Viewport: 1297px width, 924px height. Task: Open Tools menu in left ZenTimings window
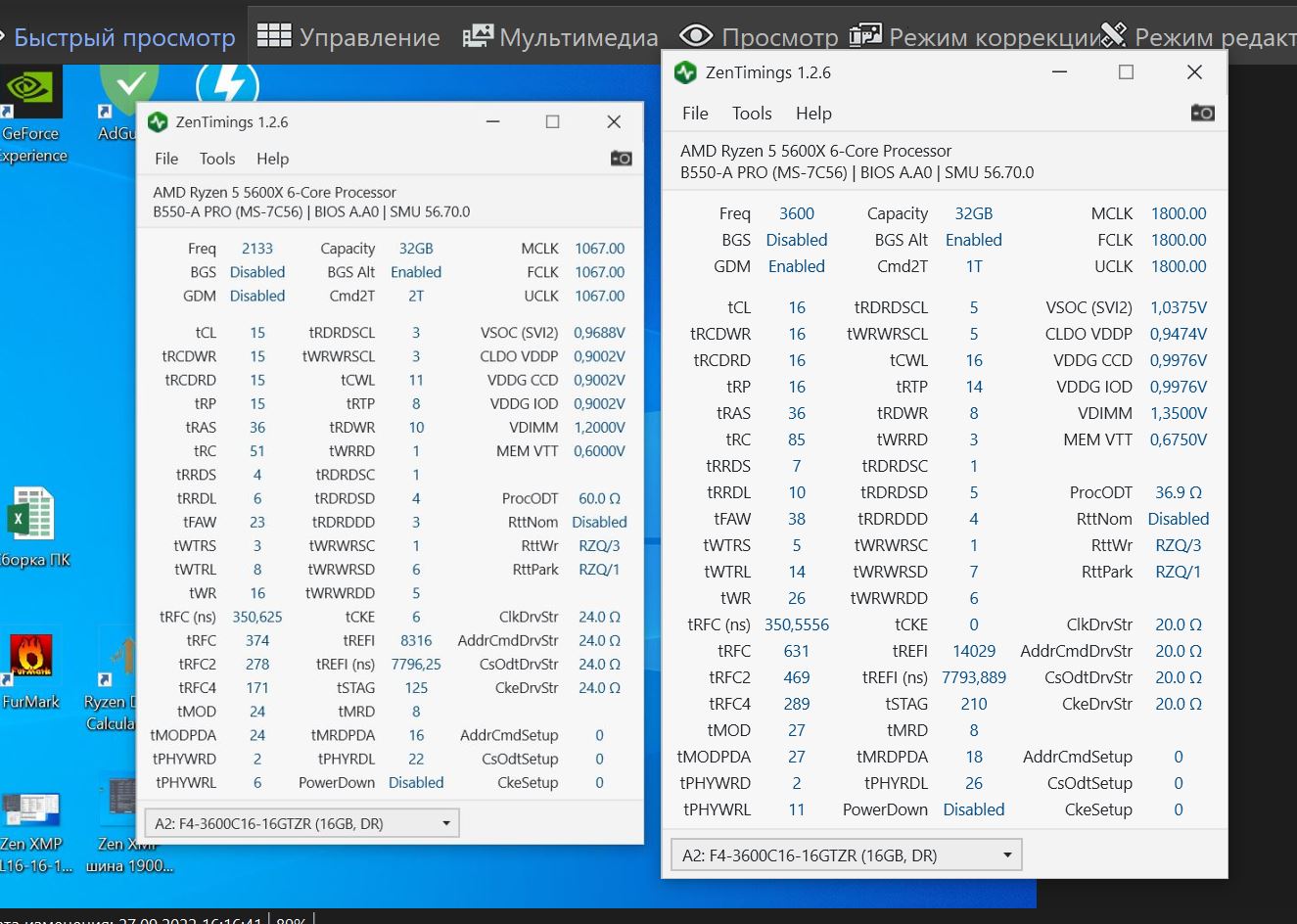217,159
